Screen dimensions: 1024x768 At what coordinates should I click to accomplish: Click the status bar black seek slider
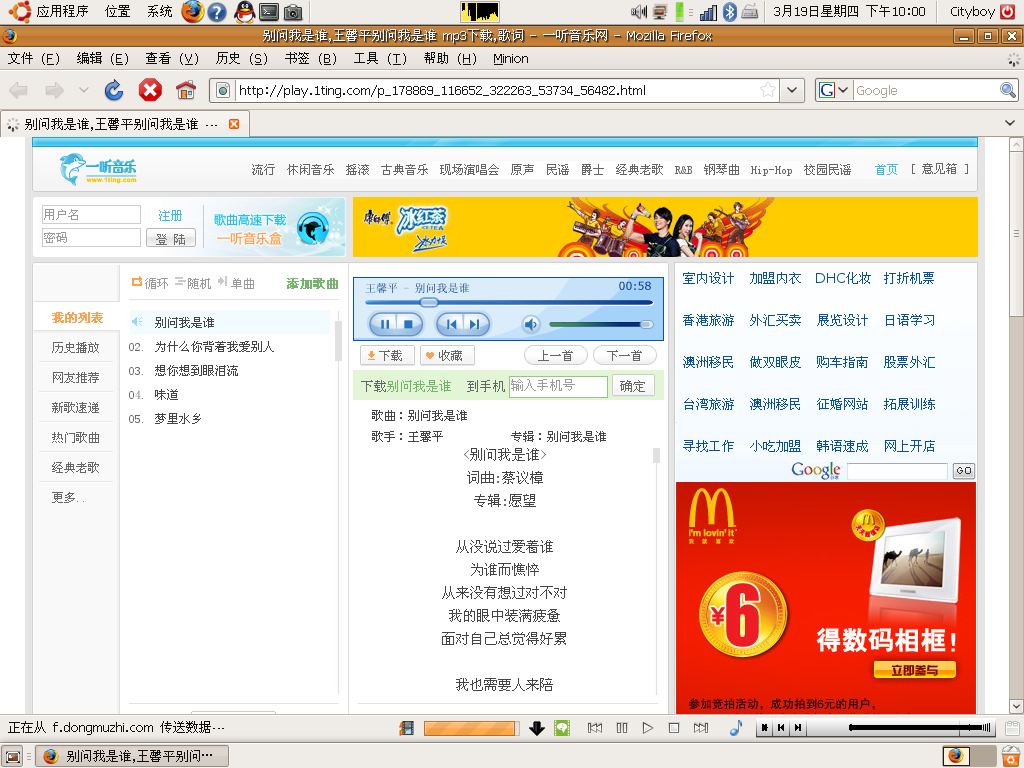(919, 728)
